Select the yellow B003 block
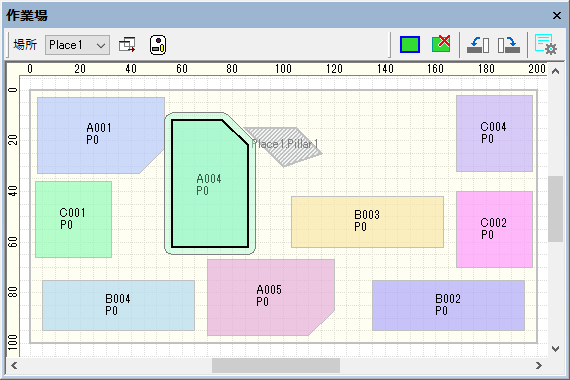This screenshot has width=570, height=380. (x=367, y=221)
